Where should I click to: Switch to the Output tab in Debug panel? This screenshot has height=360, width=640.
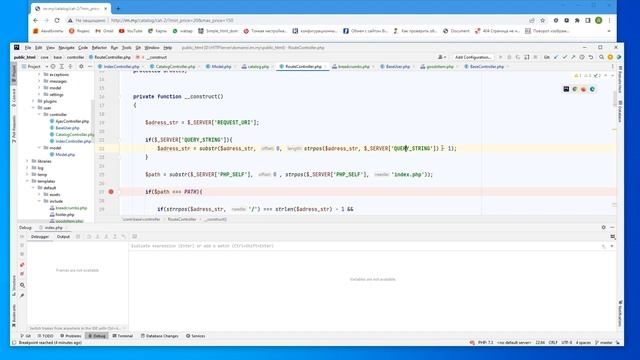63,237
